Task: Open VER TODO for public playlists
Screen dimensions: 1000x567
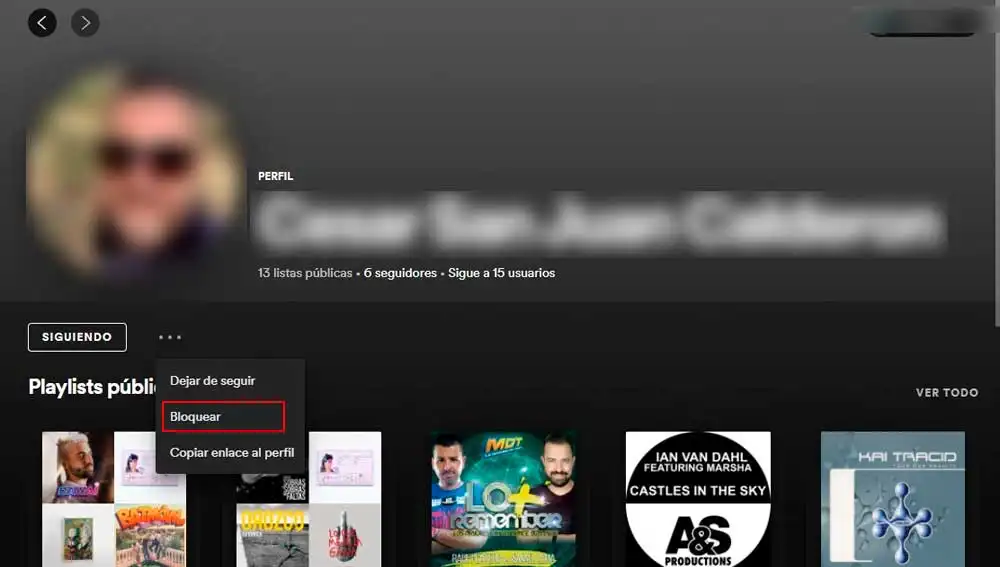Action: point(947,392)
